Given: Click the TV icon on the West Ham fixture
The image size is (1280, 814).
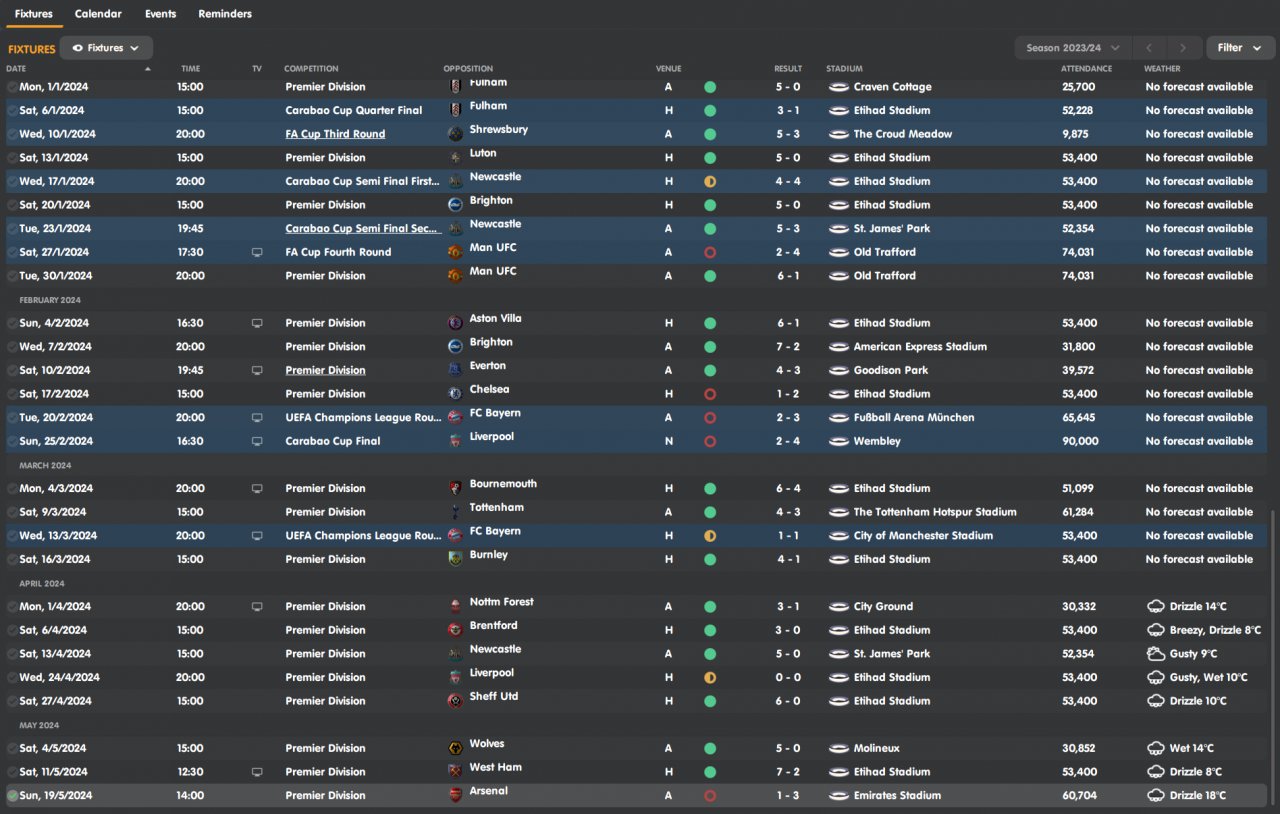Looking at the screenshot, I should point(257,772).
